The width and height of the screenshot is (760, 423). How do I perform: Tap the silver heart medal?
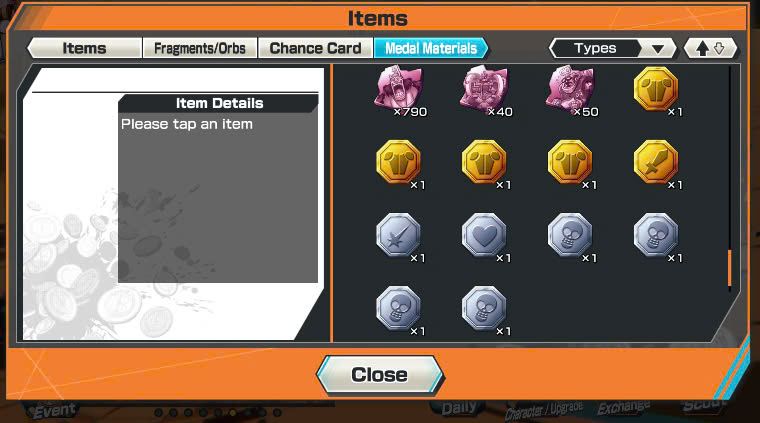point(484,235)
